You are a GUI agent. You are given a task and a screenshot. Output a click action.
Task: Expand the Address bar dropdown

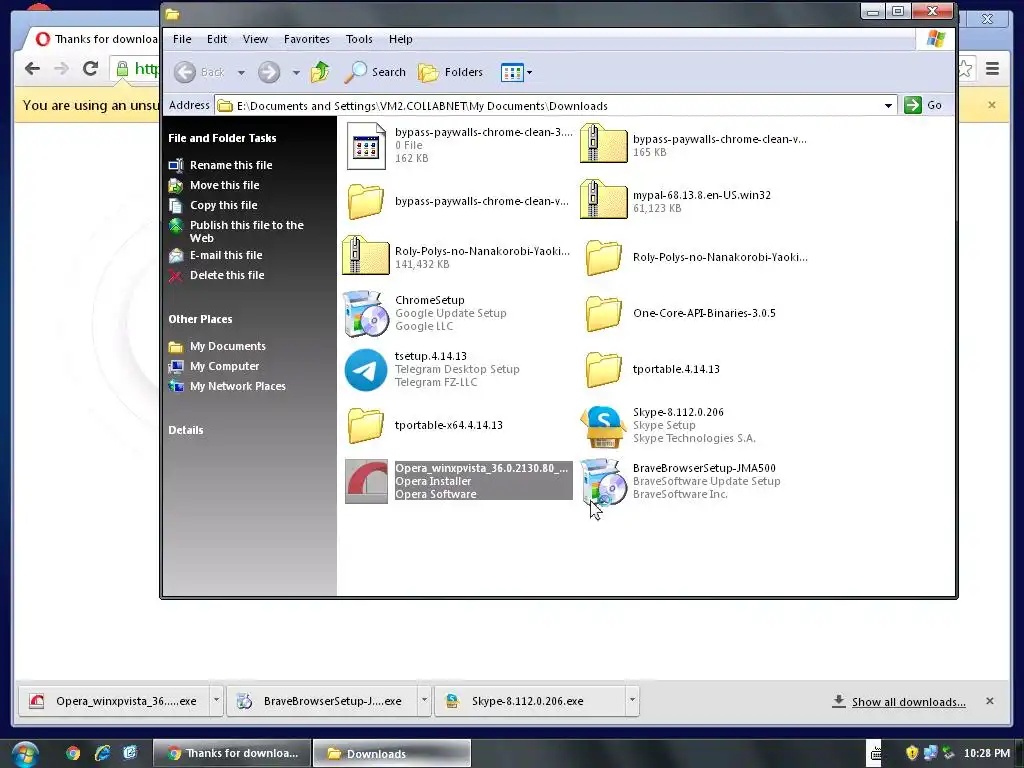coord(888,106)
